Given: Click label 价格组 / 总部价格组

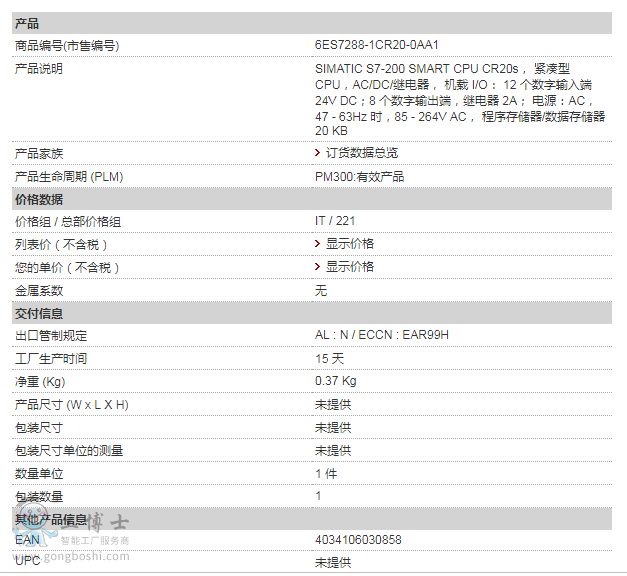Looking at the screenshot, I should pos(68,222).
